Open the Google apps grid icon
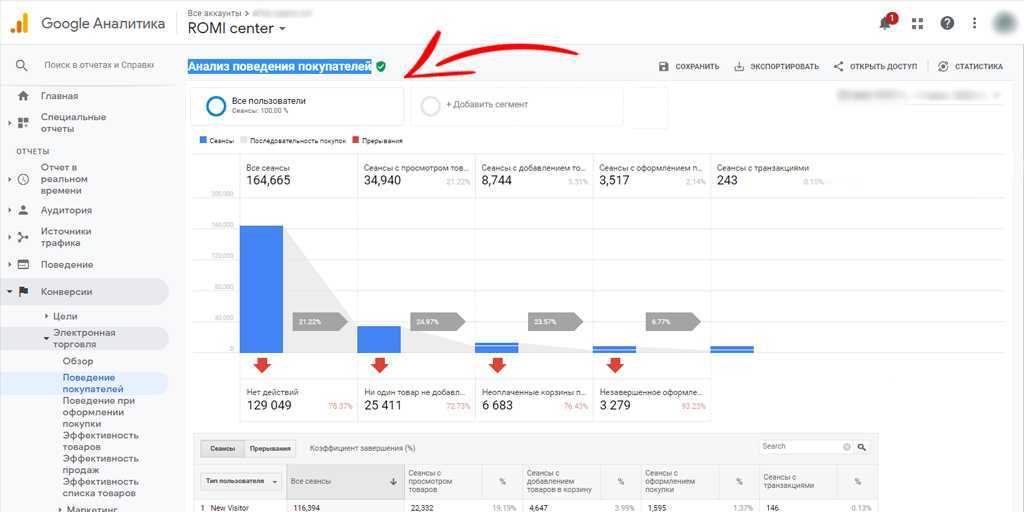 [917, 23]
